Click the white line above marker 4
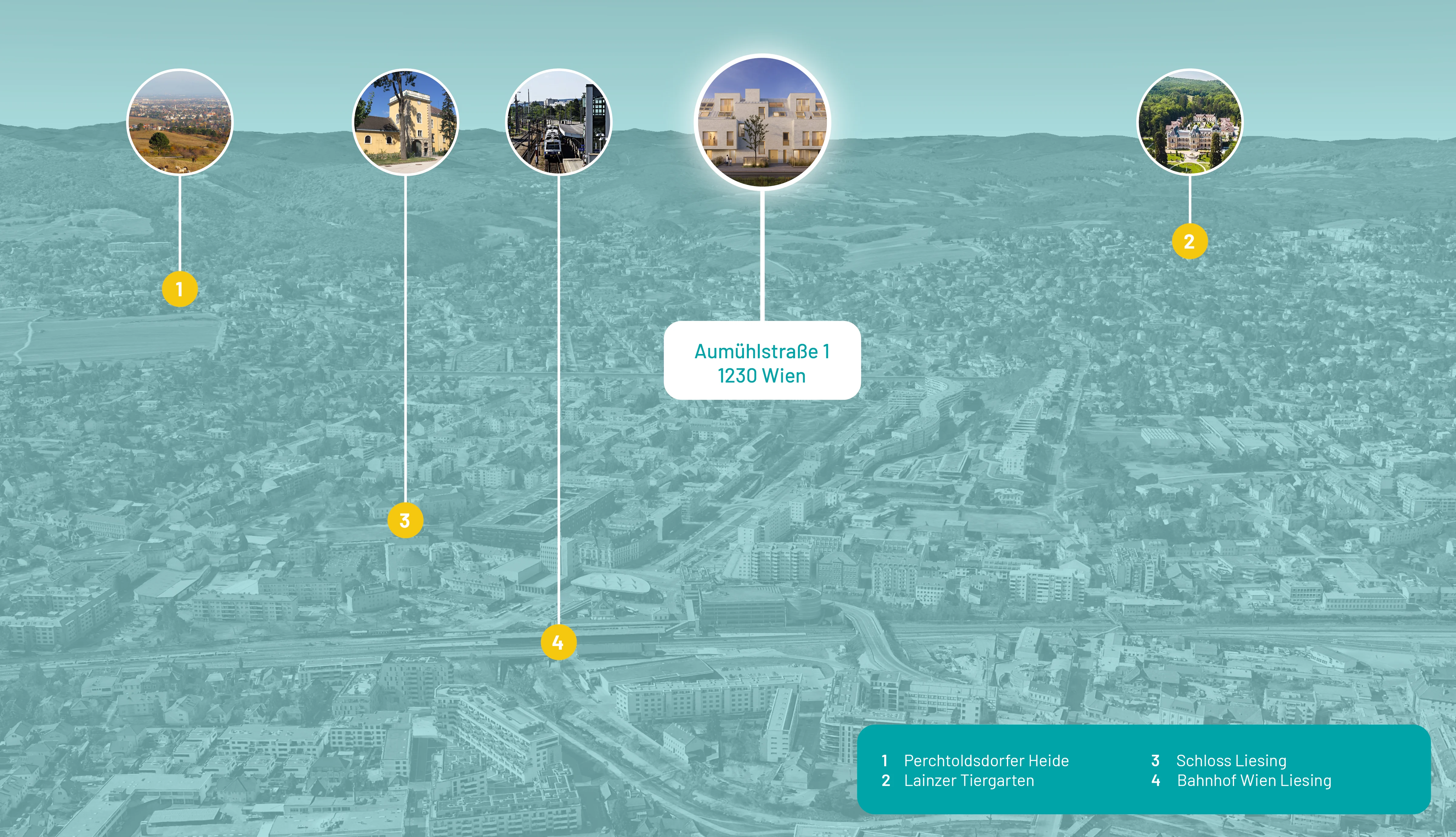Screen dimensions: 1456x837 tap(558, 402)
